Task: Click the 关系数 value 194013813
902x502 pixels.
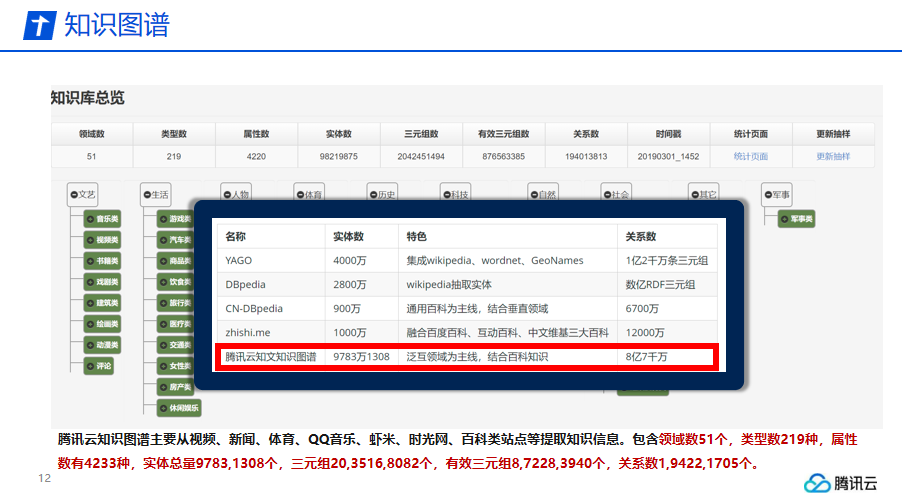Action: click(586, 156)
